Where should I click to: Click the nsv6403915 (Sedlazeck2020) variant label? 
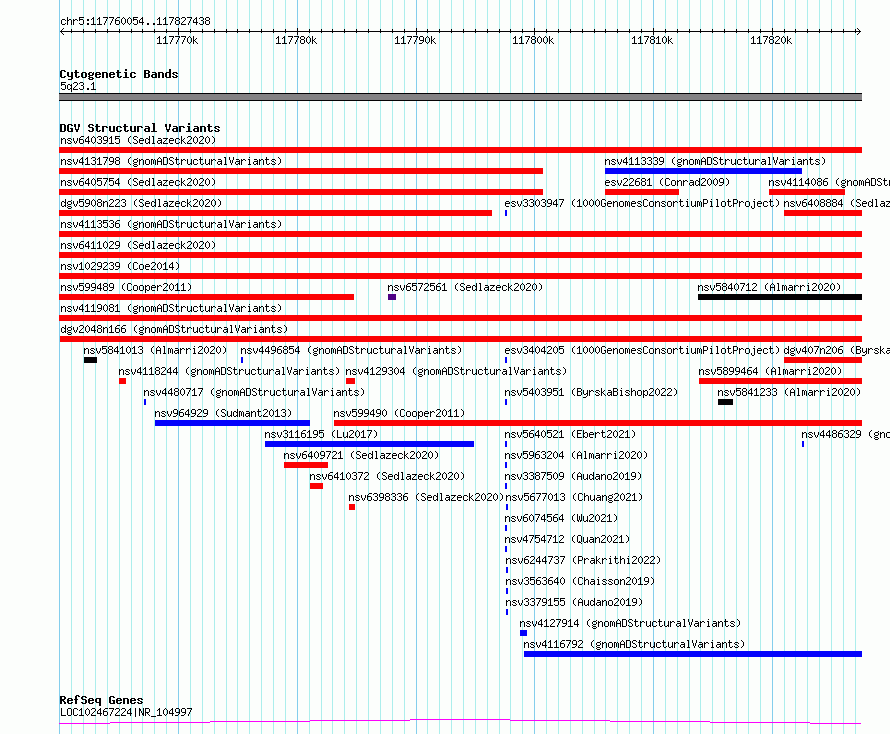coord(138,140)
